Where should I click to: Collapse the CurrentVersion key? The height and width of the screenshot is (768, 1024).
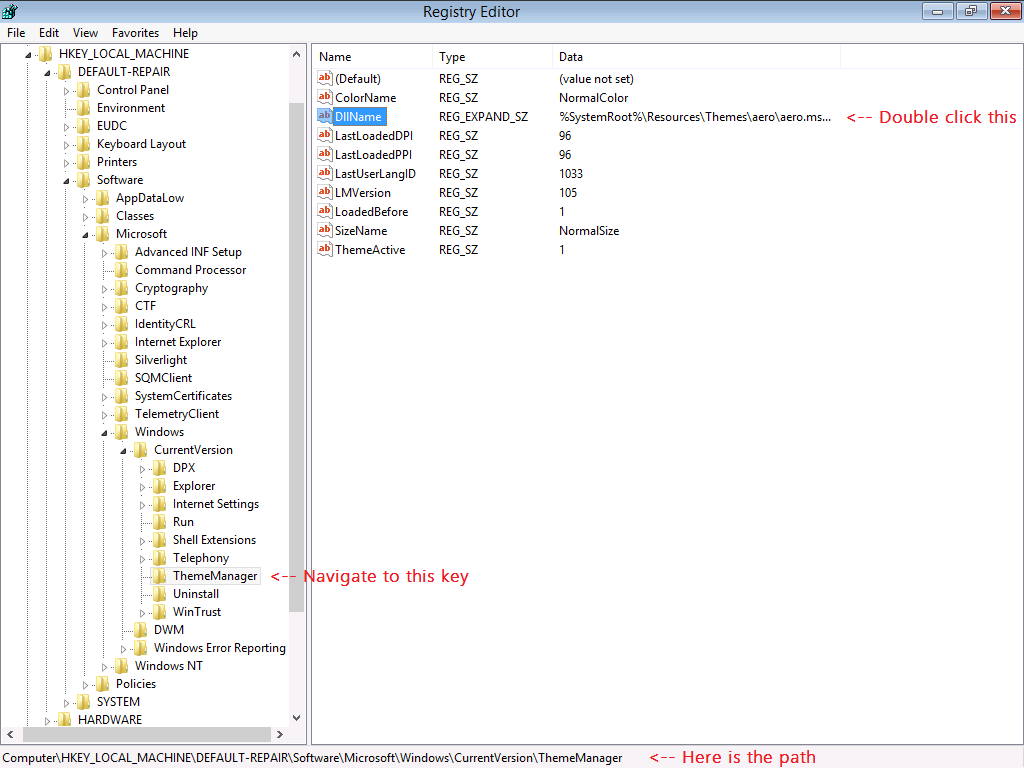[x=124, y=451]
